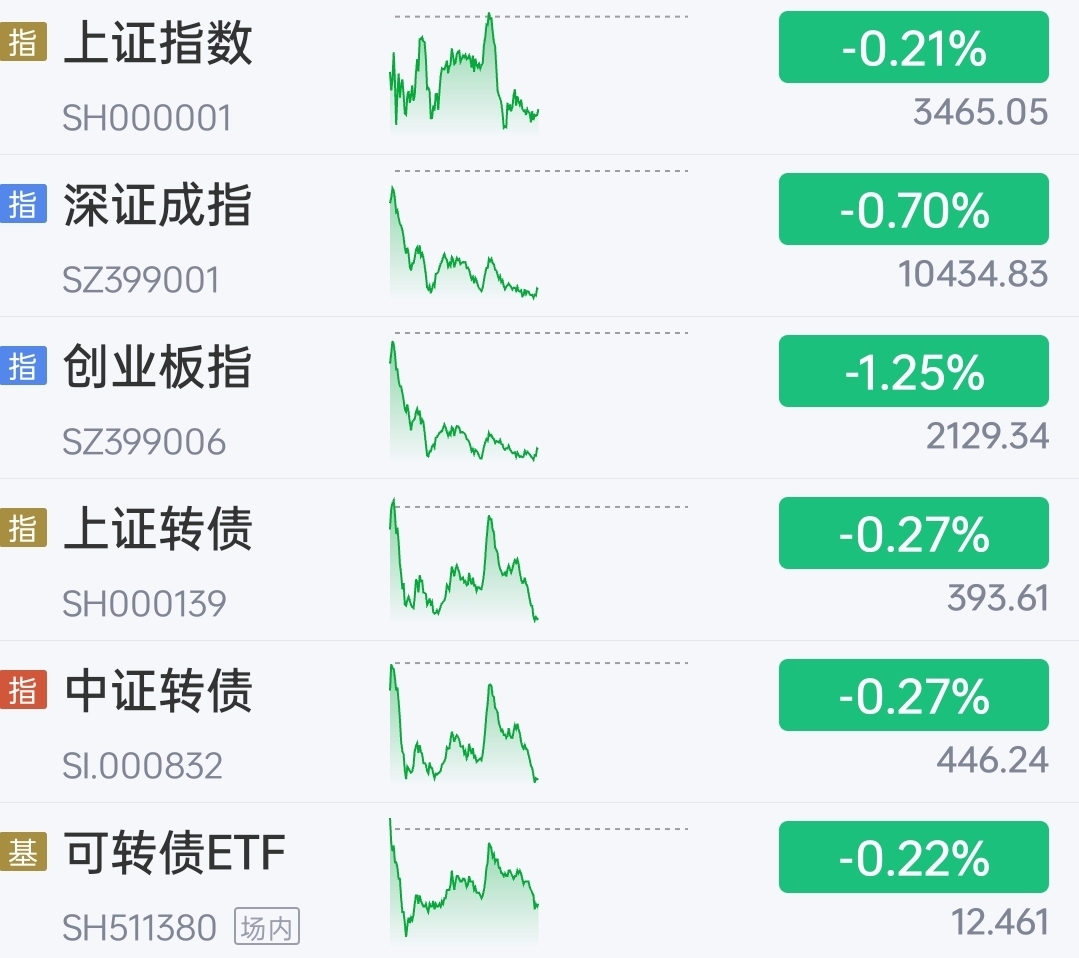Open the 中证转债 index row

(x=540, y=721)
